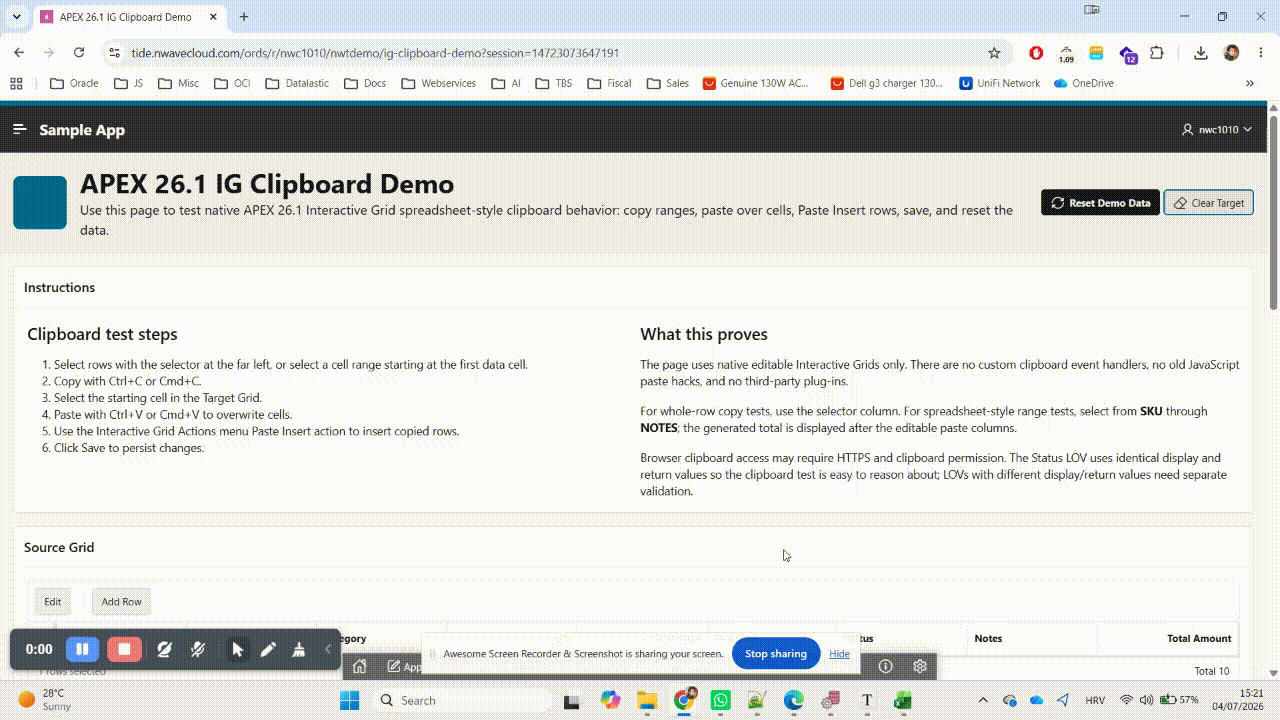This screenshot has width=1280, height=720.
Task: Click the red adblocker extension icon
Action: pyautogui.click(x=1036, y=53)
